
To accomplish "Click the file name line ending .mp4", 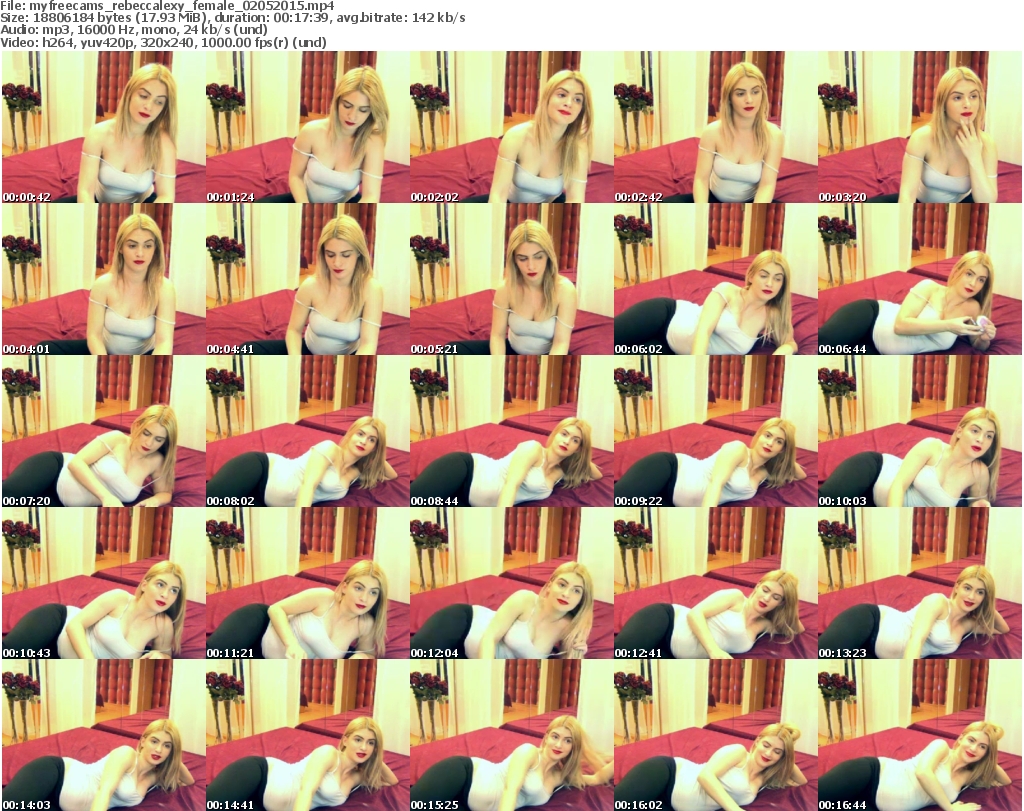I will coord(167,6).
